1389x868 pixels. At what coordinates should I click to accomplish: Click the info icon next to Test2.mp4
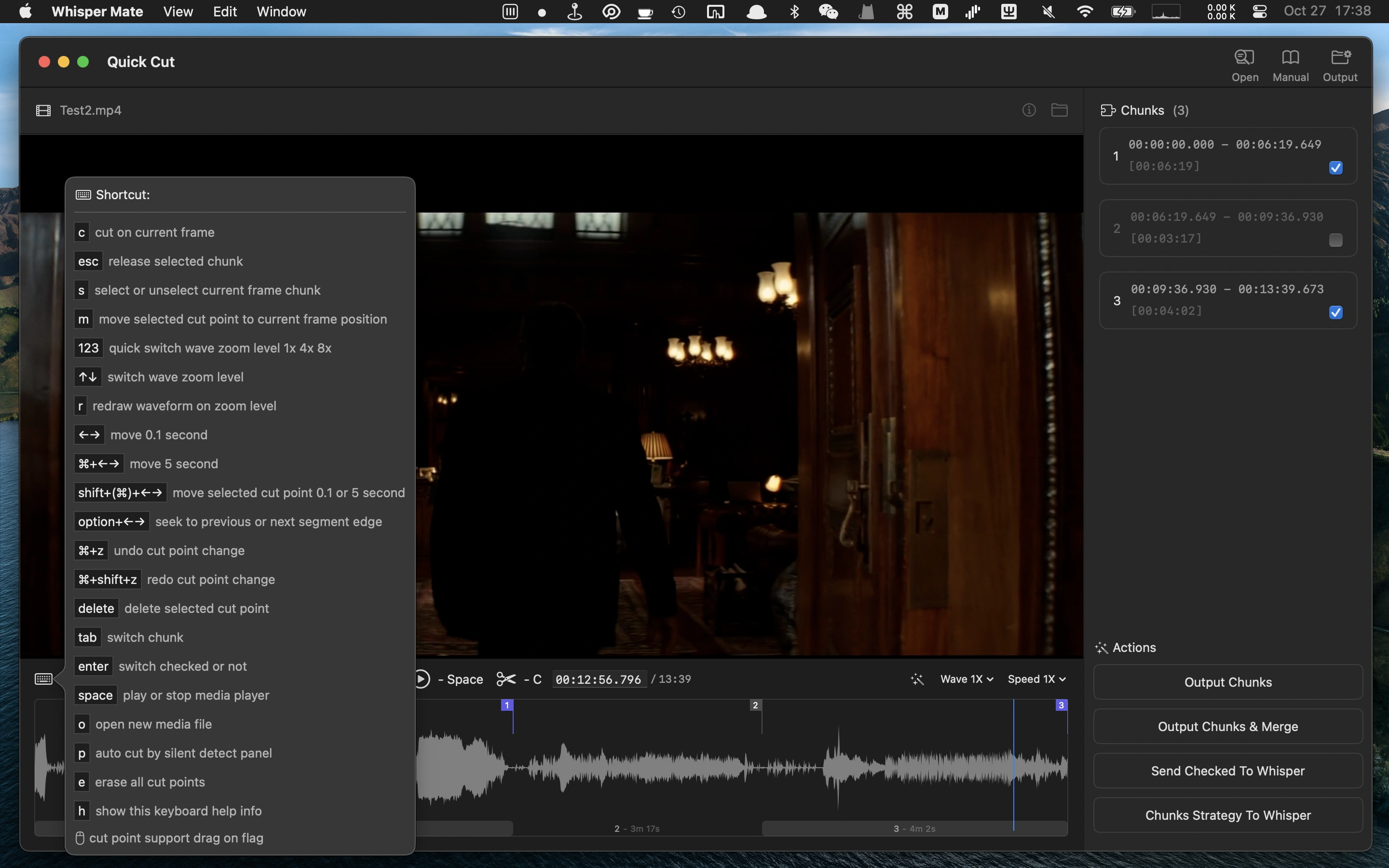[x=1029, y=109]
